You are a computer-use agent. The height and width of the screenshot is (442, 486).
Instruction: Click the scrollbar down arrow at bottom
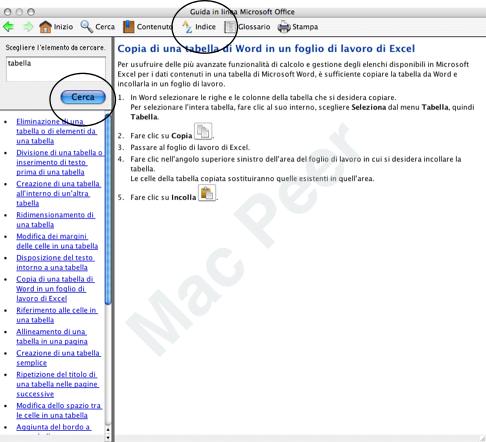point(108,438)
